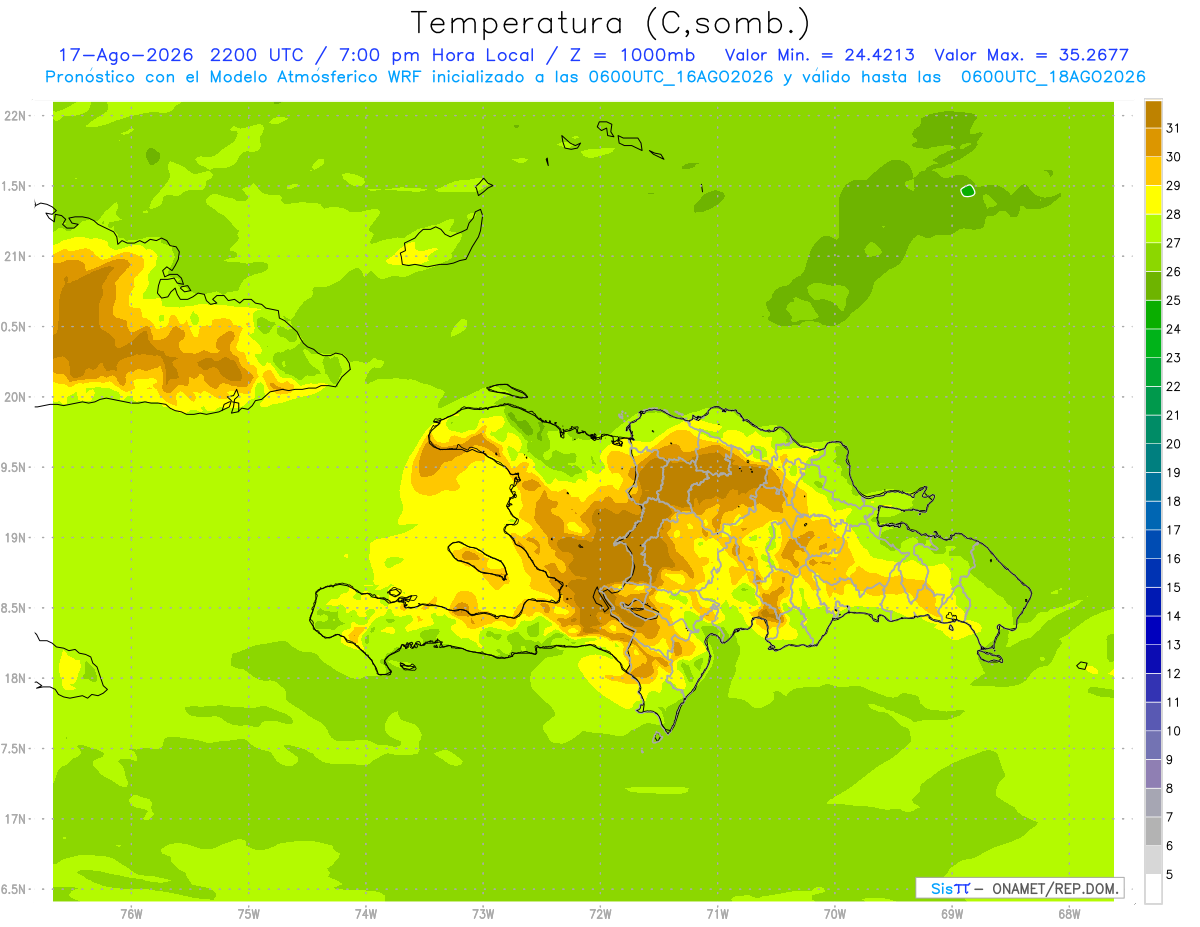Image resolution: width=1200 pixels, height=927 pixels.
Task: Click the '22N' latitude label
Action: pos(15,116)
